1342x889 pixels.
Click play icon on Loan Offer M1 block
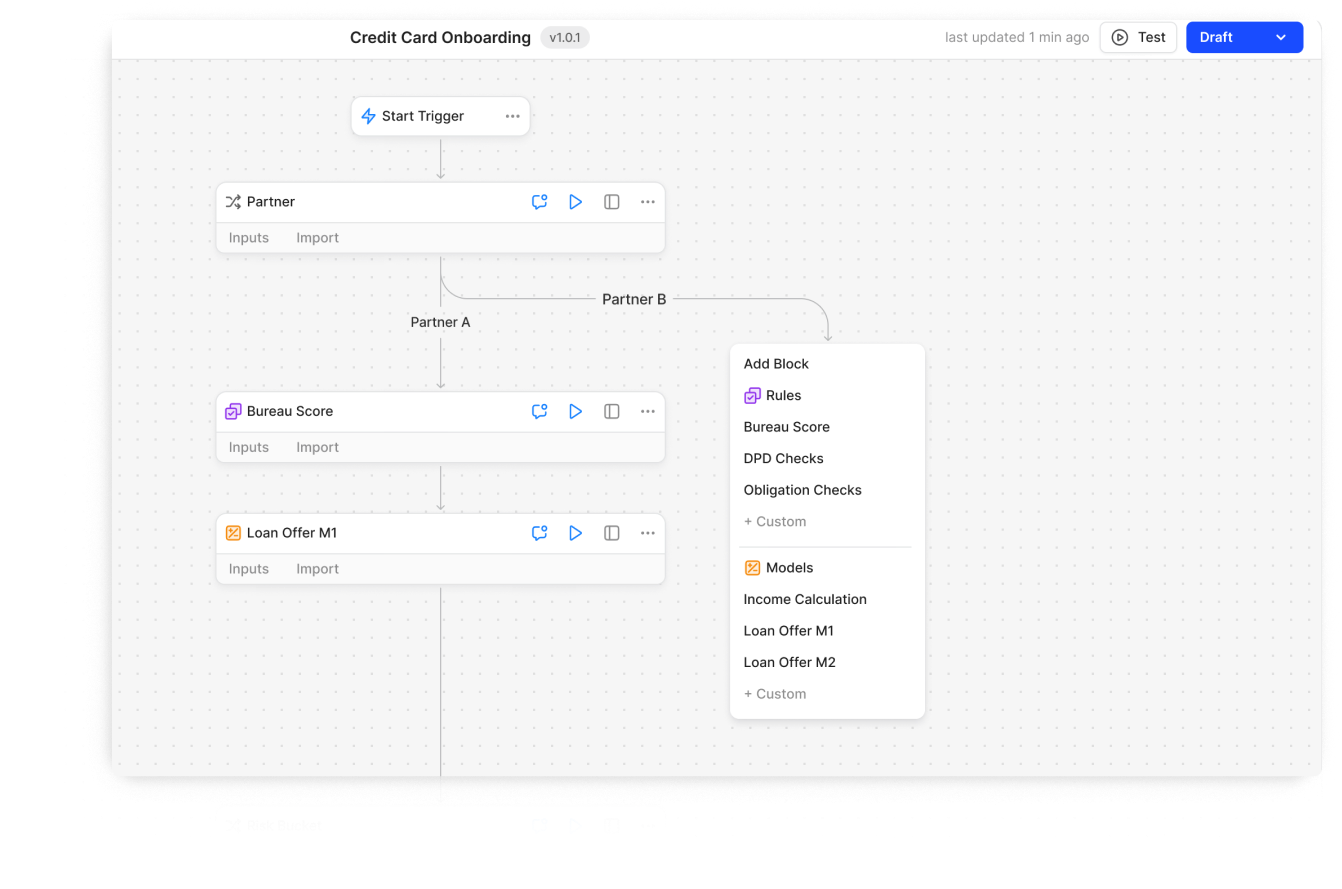575,533
